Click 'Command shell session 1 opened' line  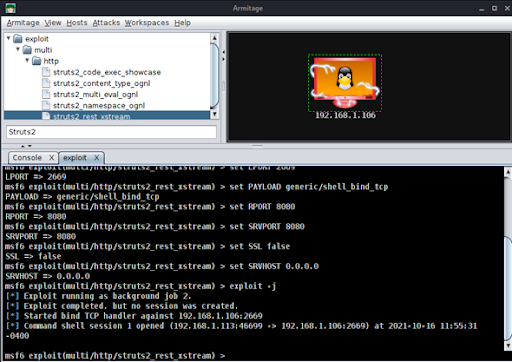(241, 326)
